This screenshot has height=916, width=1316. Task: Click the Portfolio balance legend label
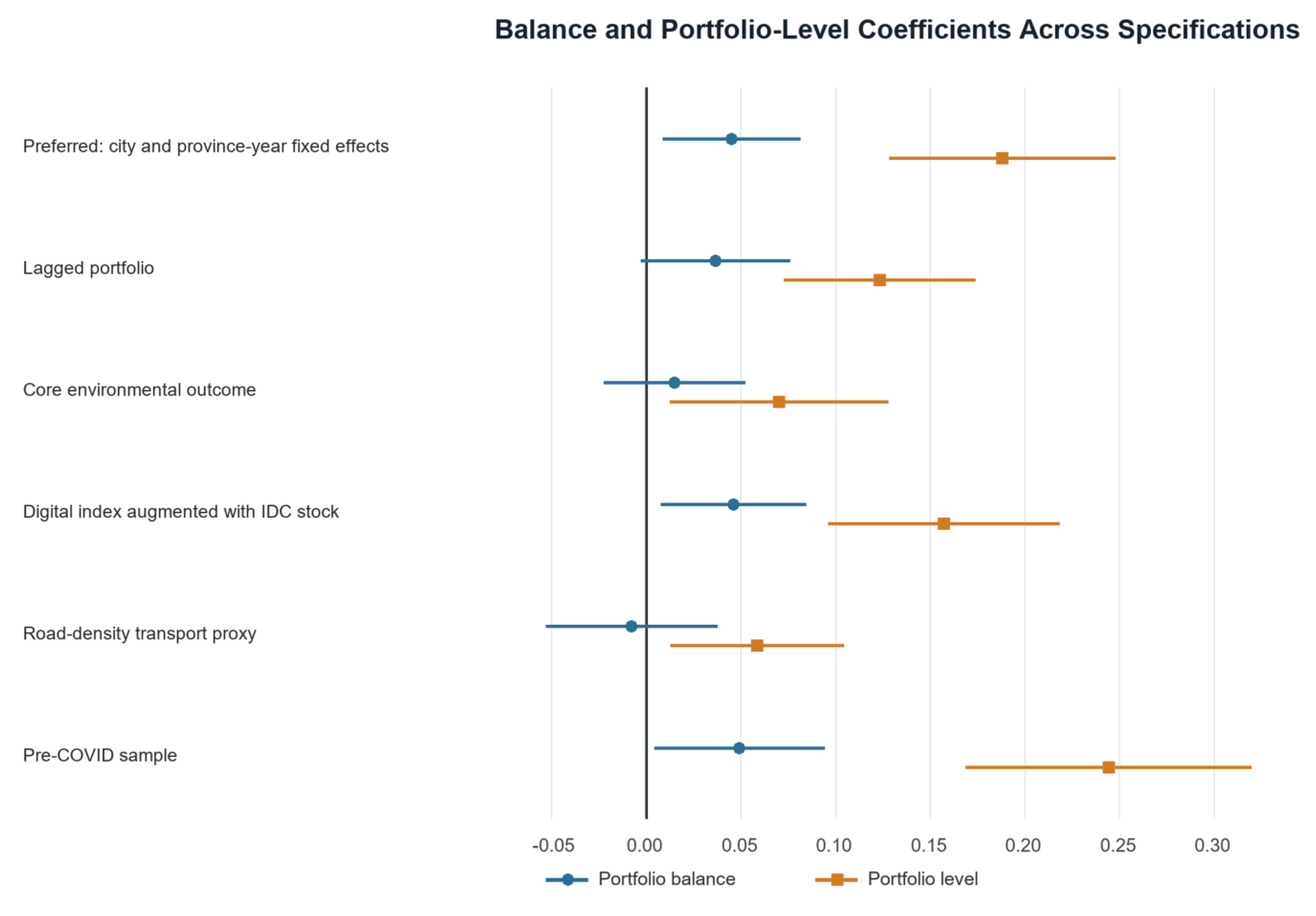667,879
